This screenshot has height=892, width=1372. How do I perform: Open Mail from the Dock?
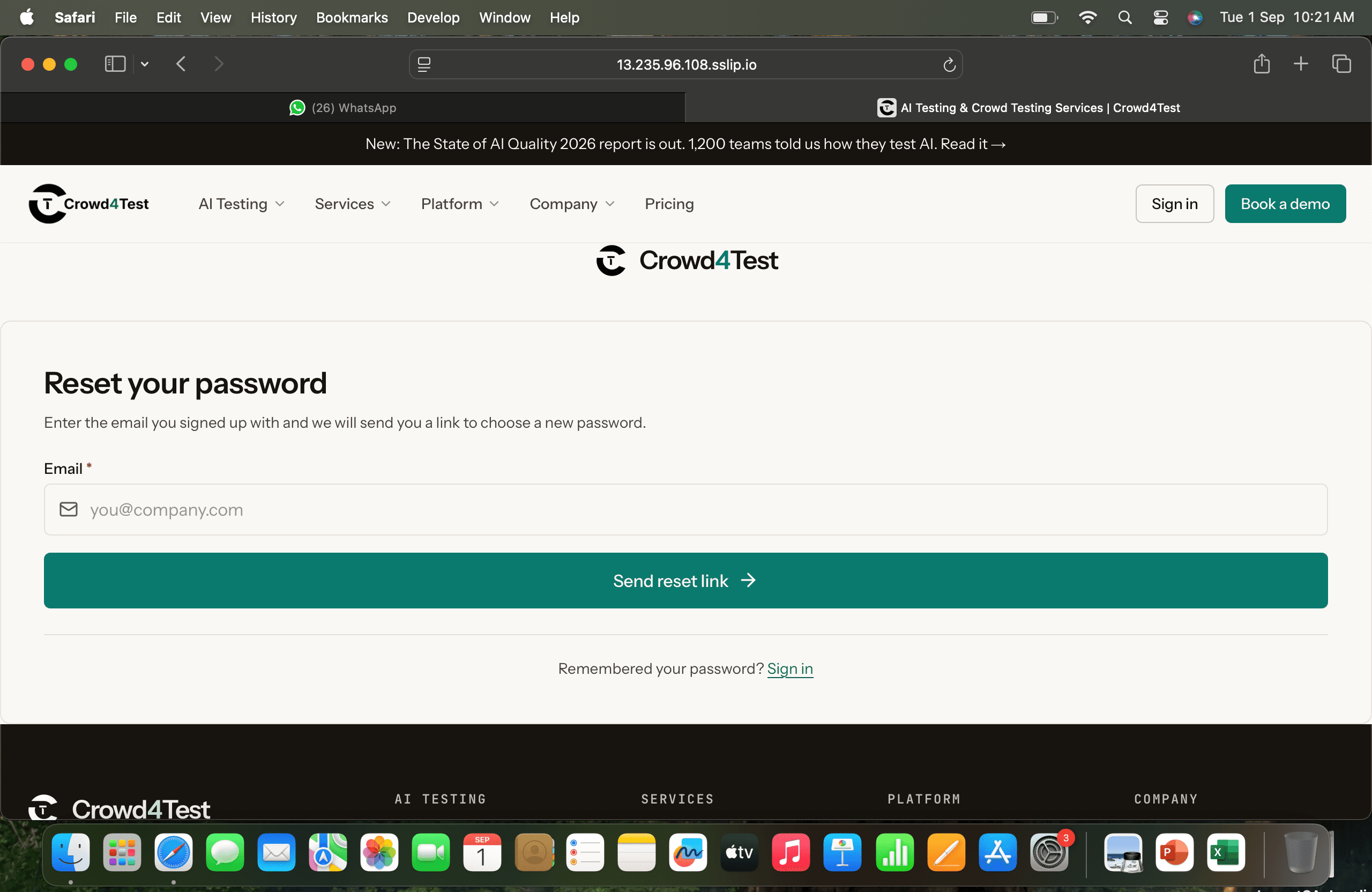tap(277, 852)
